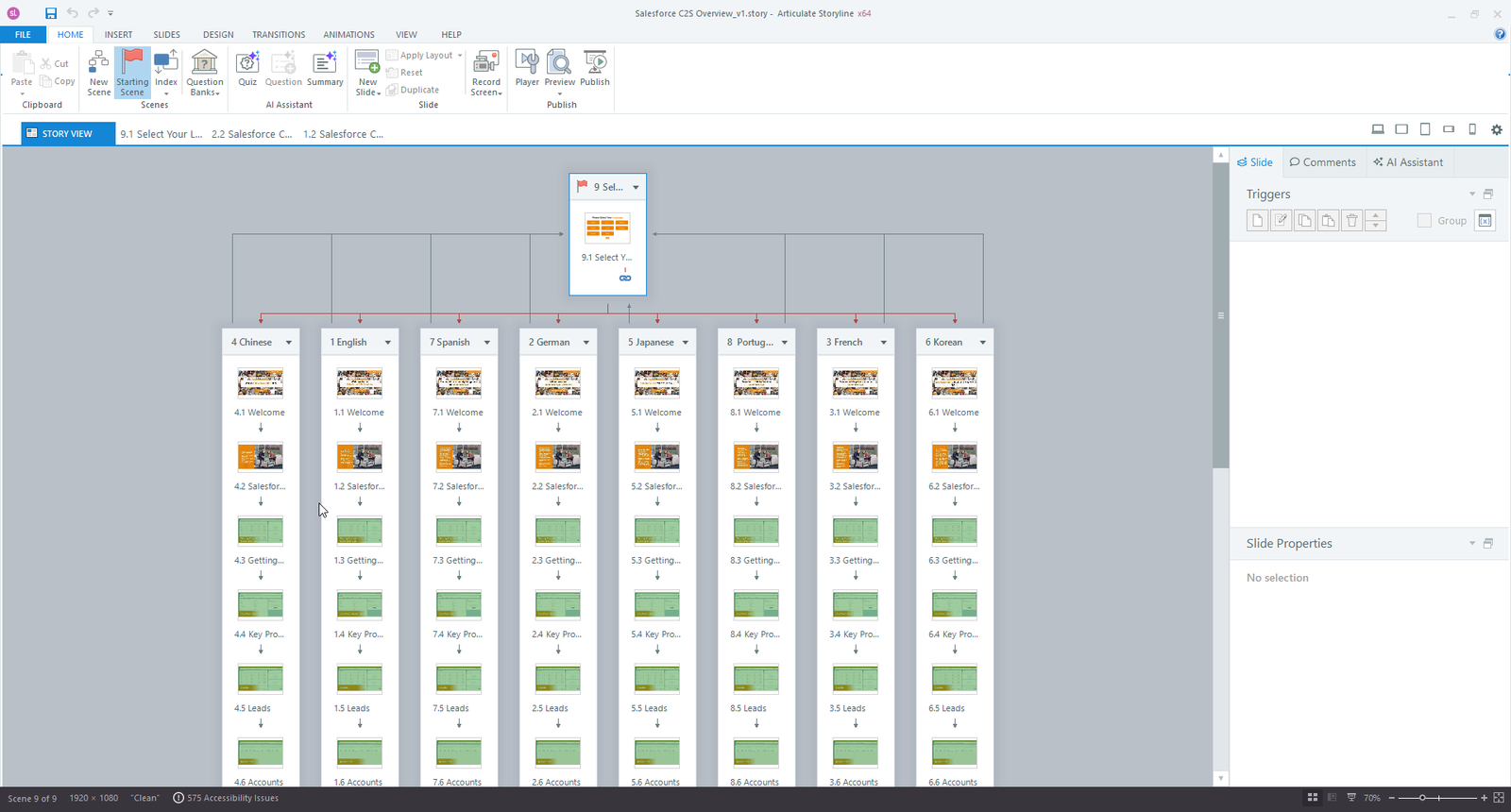Click the New Scene icon
1511x812 pixels.
(98, 72)
